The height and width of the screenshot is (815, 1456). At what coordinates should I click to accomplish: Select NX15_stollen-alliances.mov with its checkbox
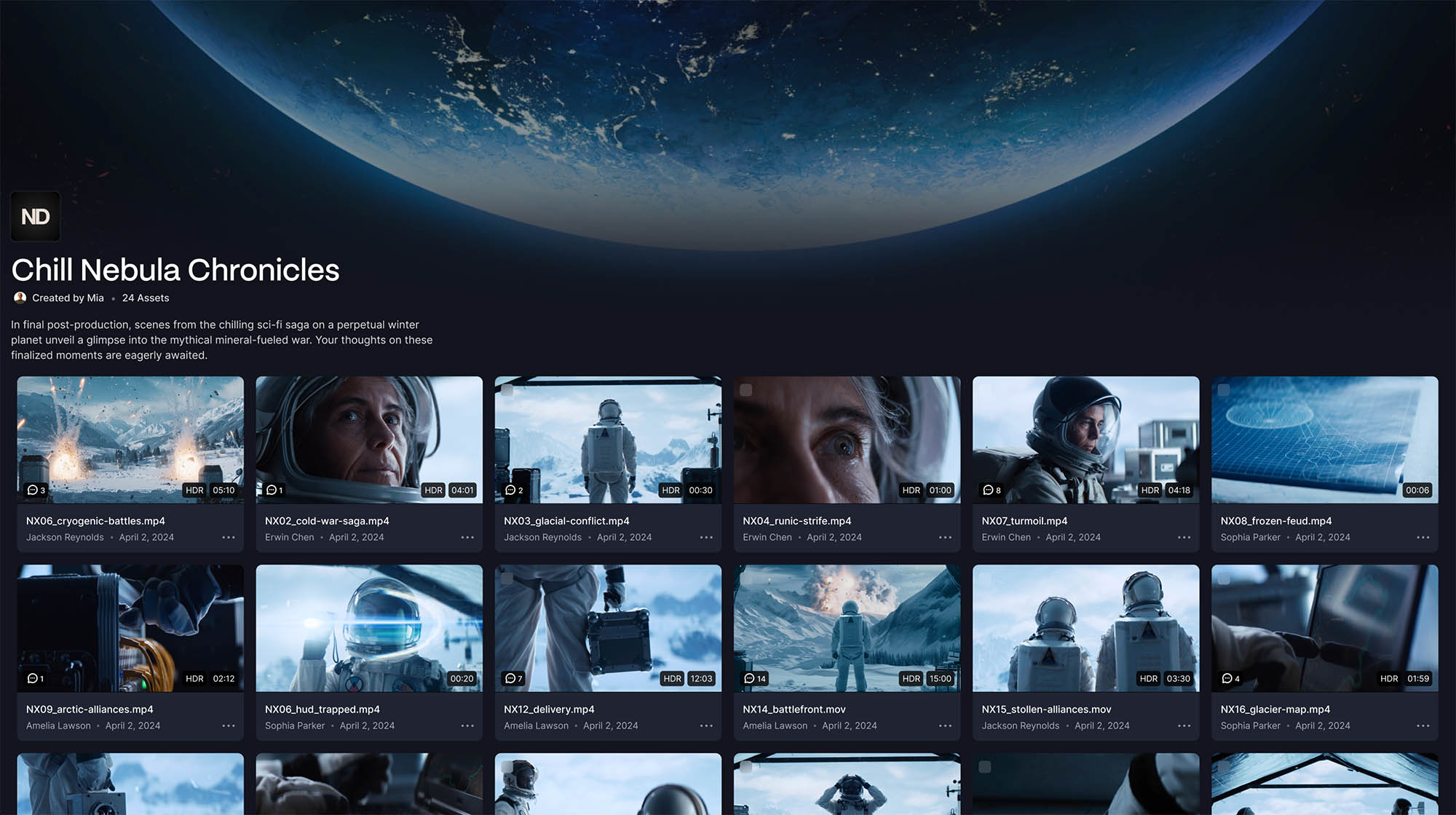coord(985,579)
